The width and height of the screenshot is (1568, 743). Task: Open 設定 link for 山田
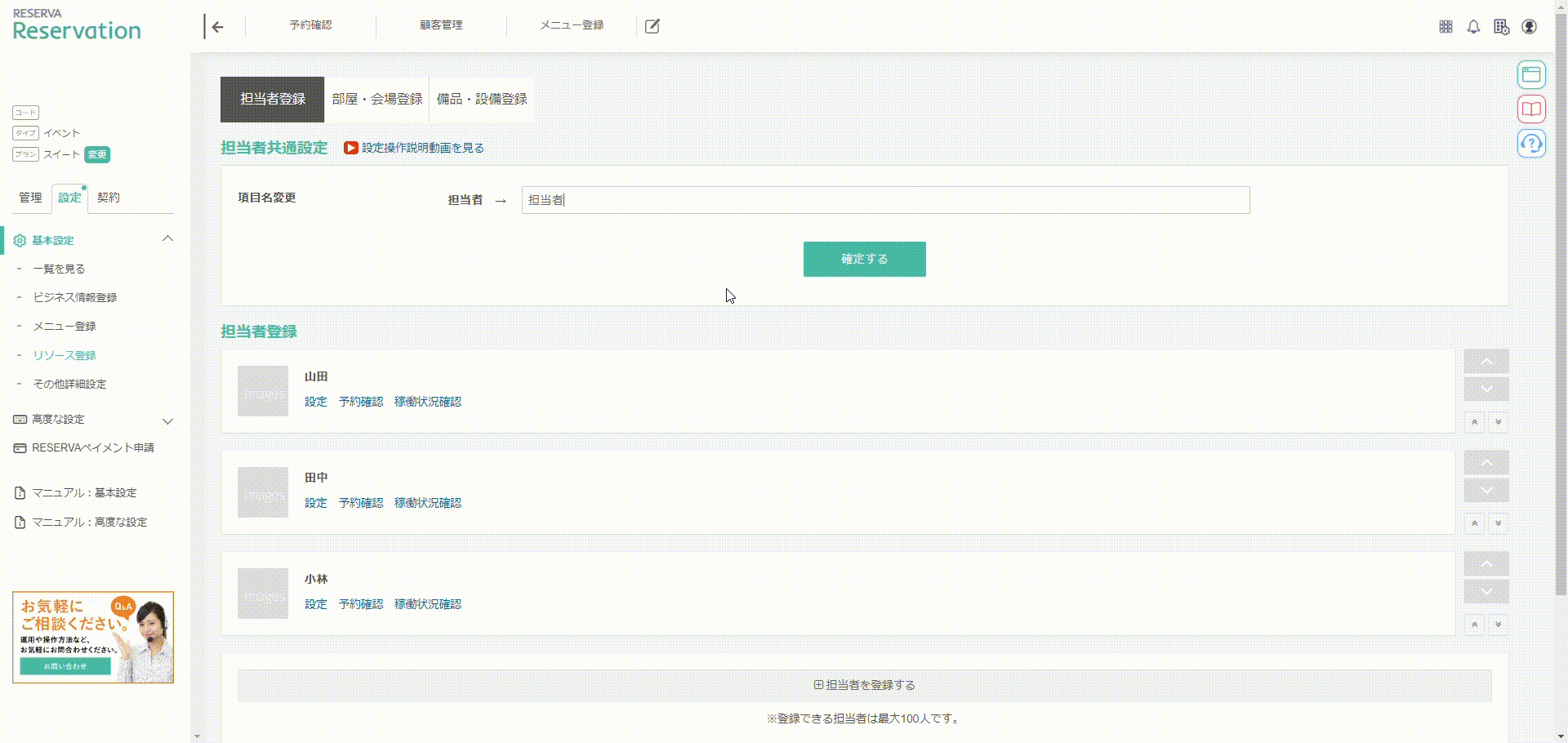point(316,402)
